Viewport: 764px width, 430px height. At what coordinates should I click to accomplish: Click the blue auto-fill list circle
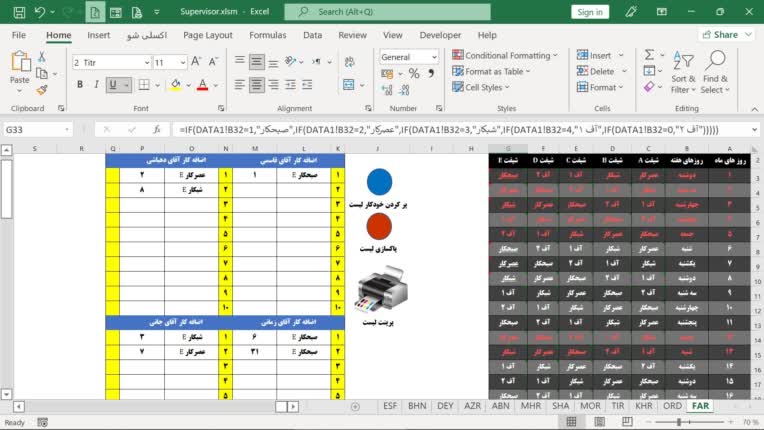[379, 182]
